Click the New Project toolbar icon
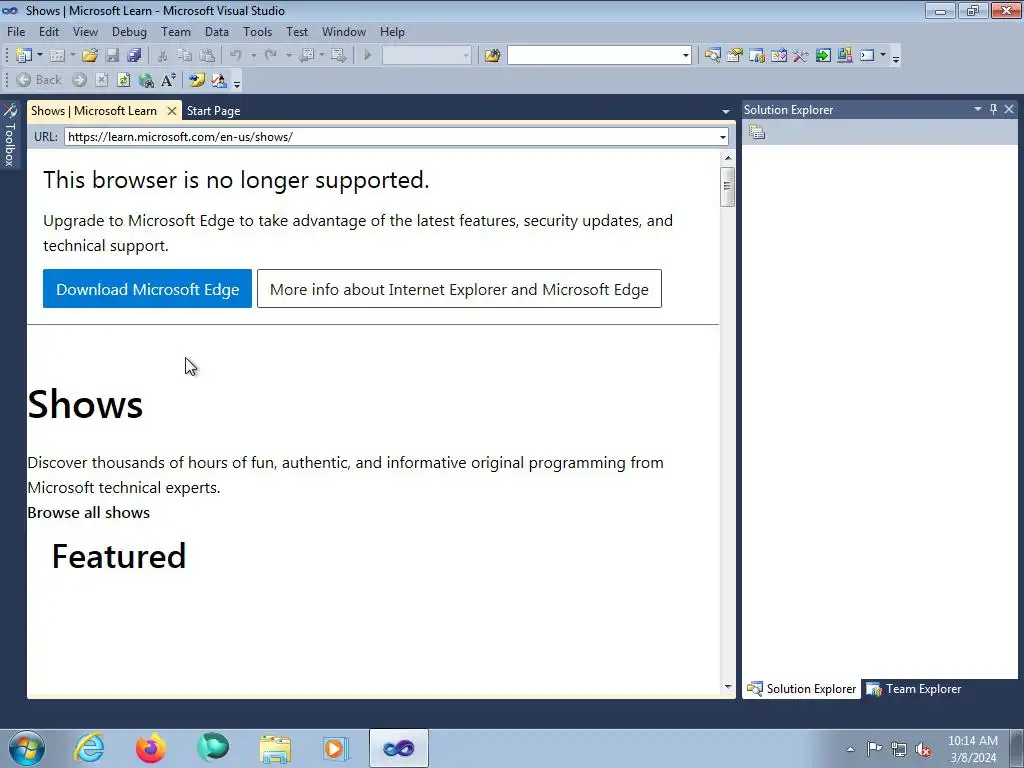This screenshot has height=768, width=1024. pos(24,56)
